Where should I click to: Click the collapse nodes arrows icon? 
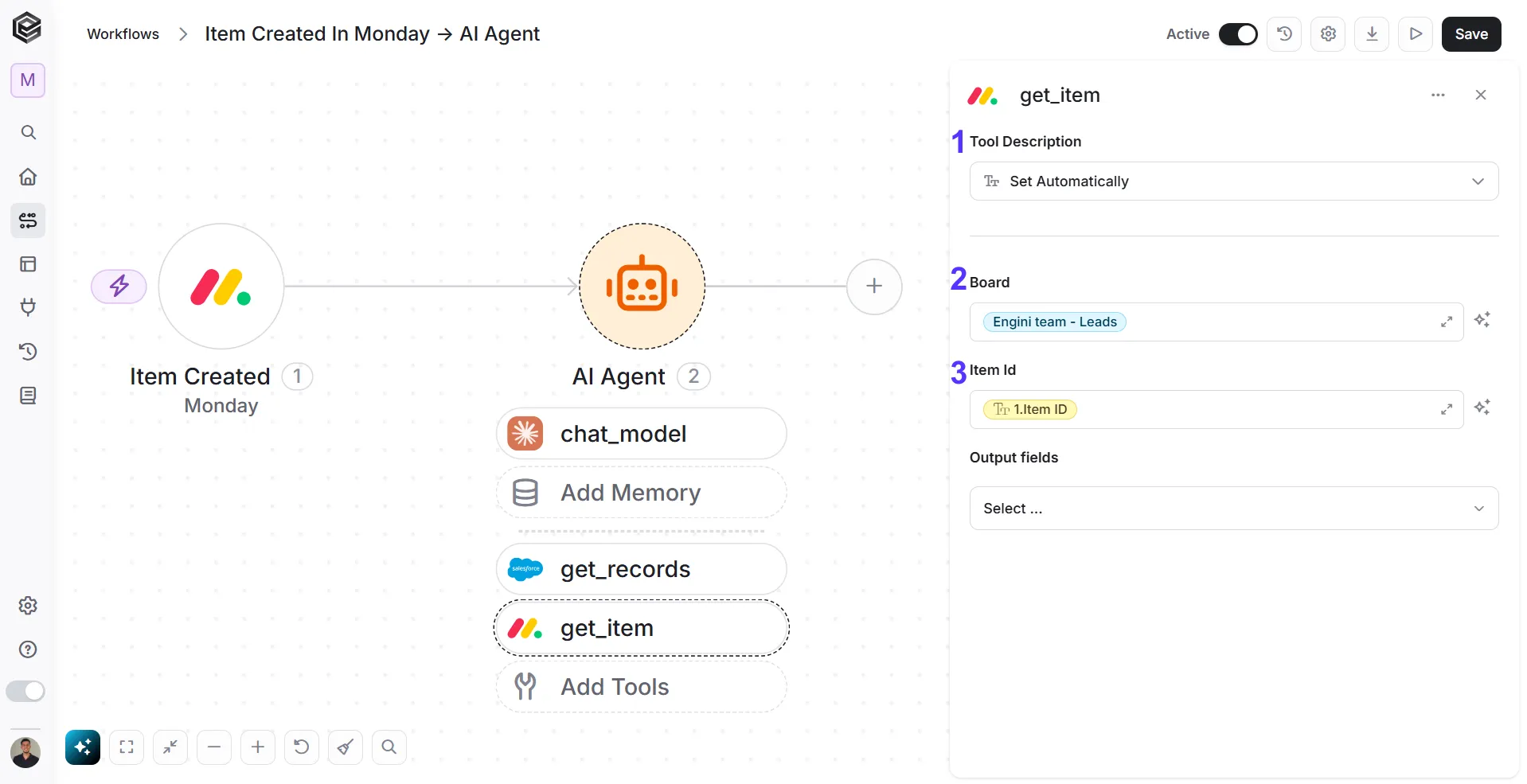(x=170, y=747)
